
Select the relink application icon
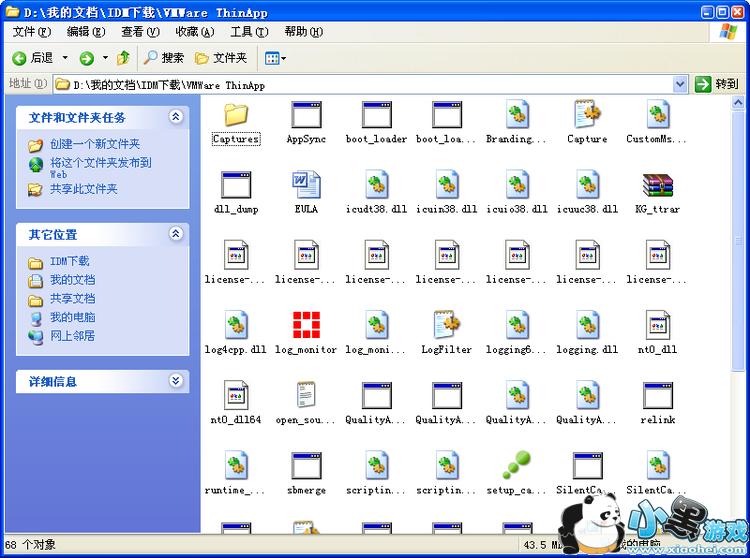pos(658,396)
